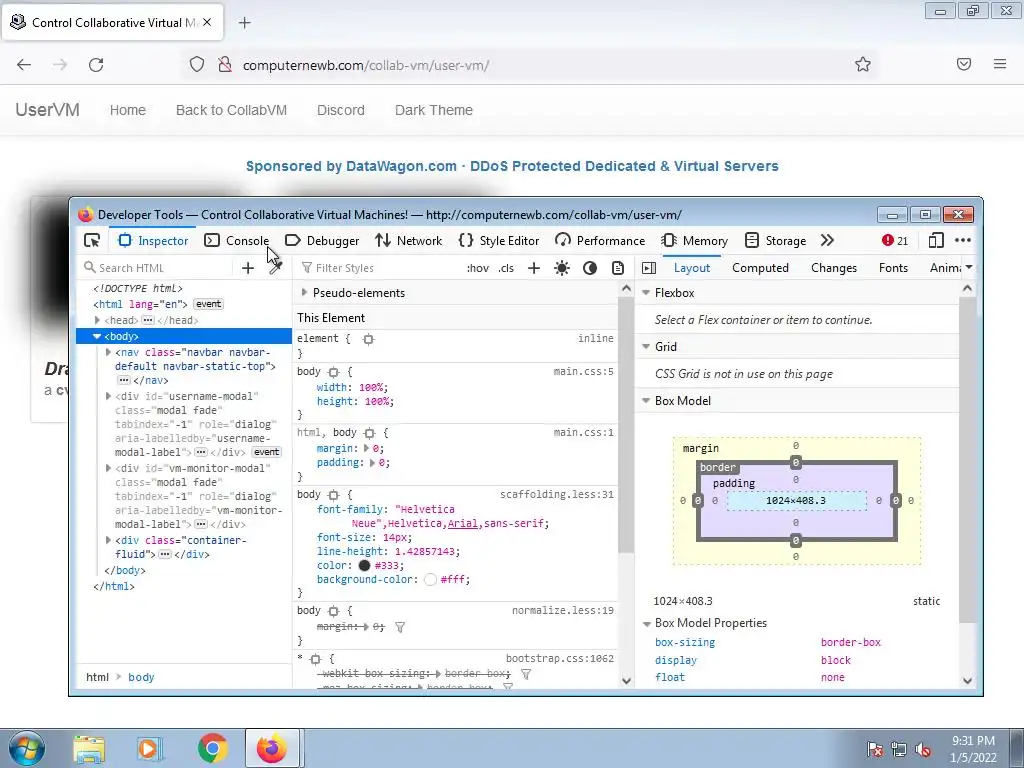Expand the vm-monitor-modal div node

pyautogui.click(x=108, y=468)
